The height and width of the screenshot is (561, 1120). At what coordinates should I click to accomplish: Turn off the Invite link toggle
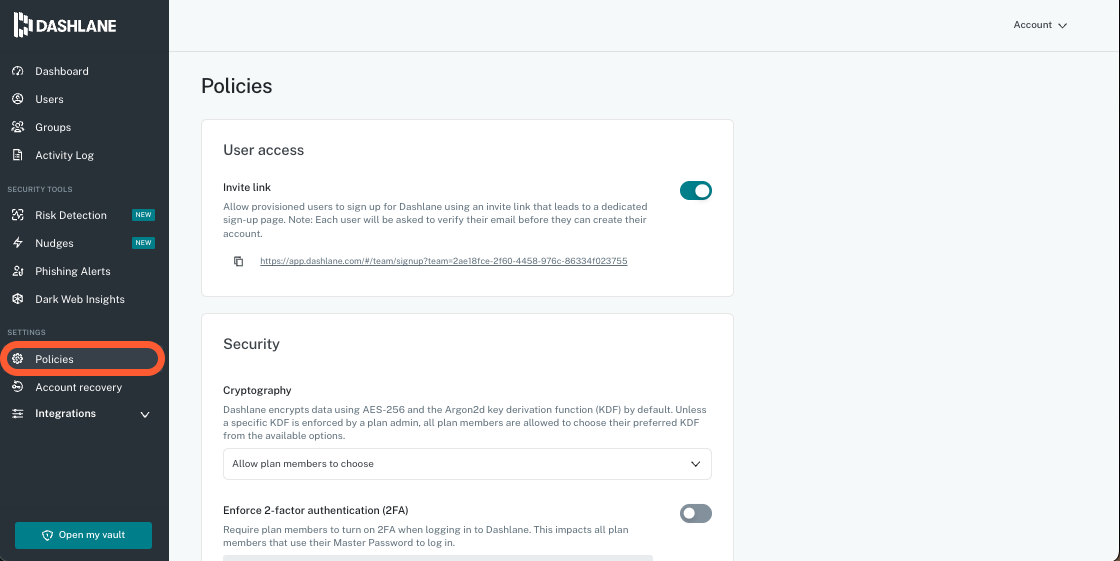pos(695,190)
